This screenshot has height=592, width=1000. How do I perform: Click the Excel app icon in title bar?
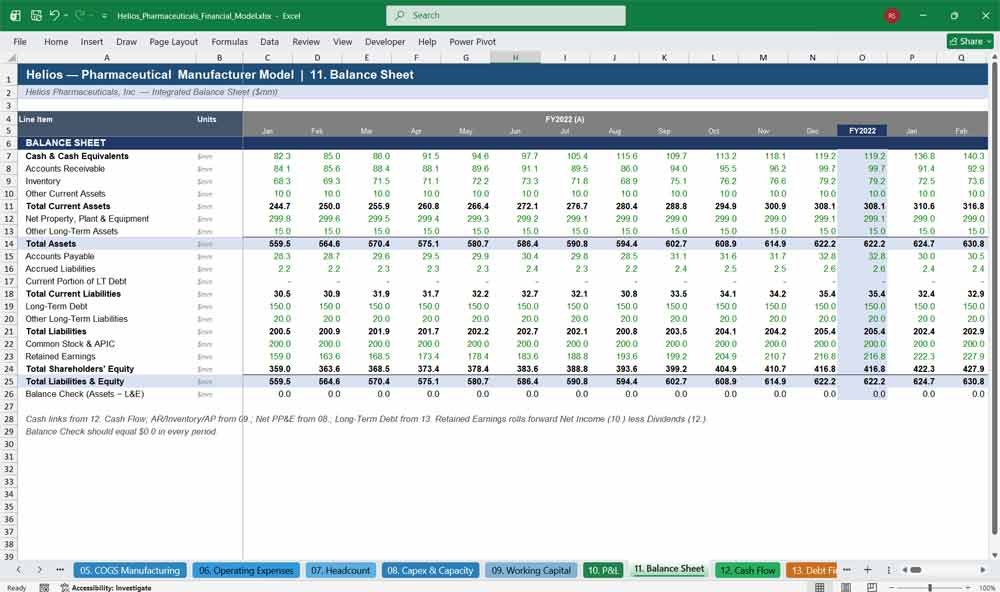(x=15, y=15)
